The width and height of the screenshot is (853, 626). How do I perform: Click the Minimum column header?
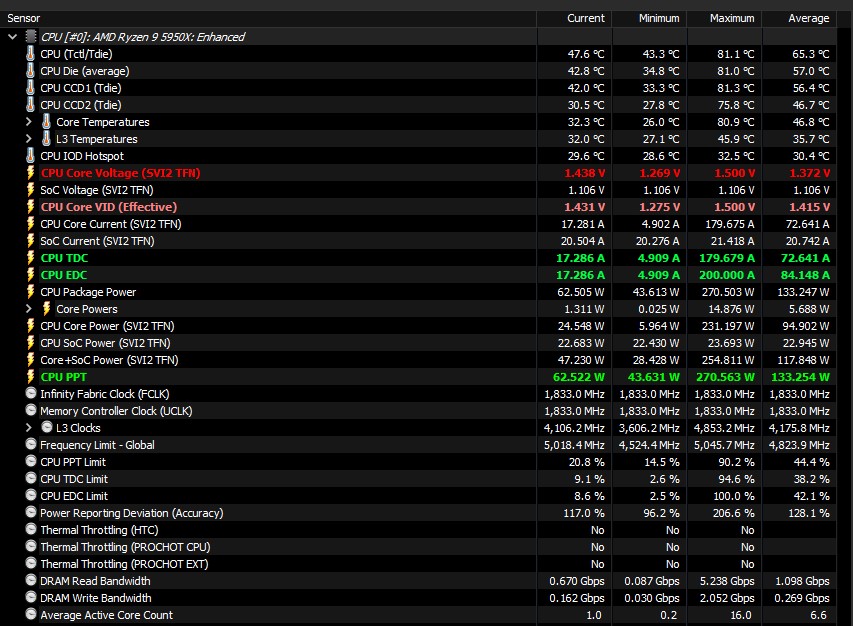650,18
